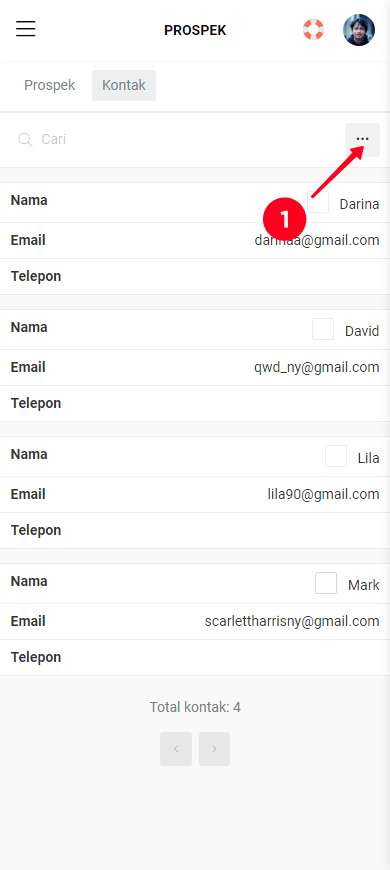Viewport: 390px width, 870px height.
Task: Tick the checkbox next to Lila
Action: [x=336, y=456]
